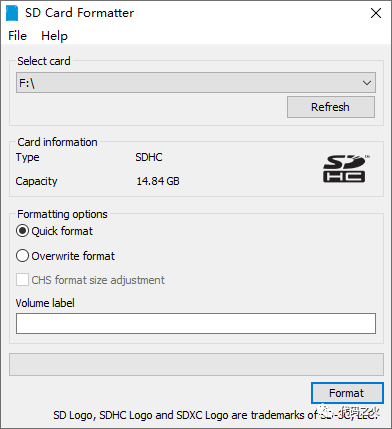Click the SDHC logo image

(x=345, y=169)
